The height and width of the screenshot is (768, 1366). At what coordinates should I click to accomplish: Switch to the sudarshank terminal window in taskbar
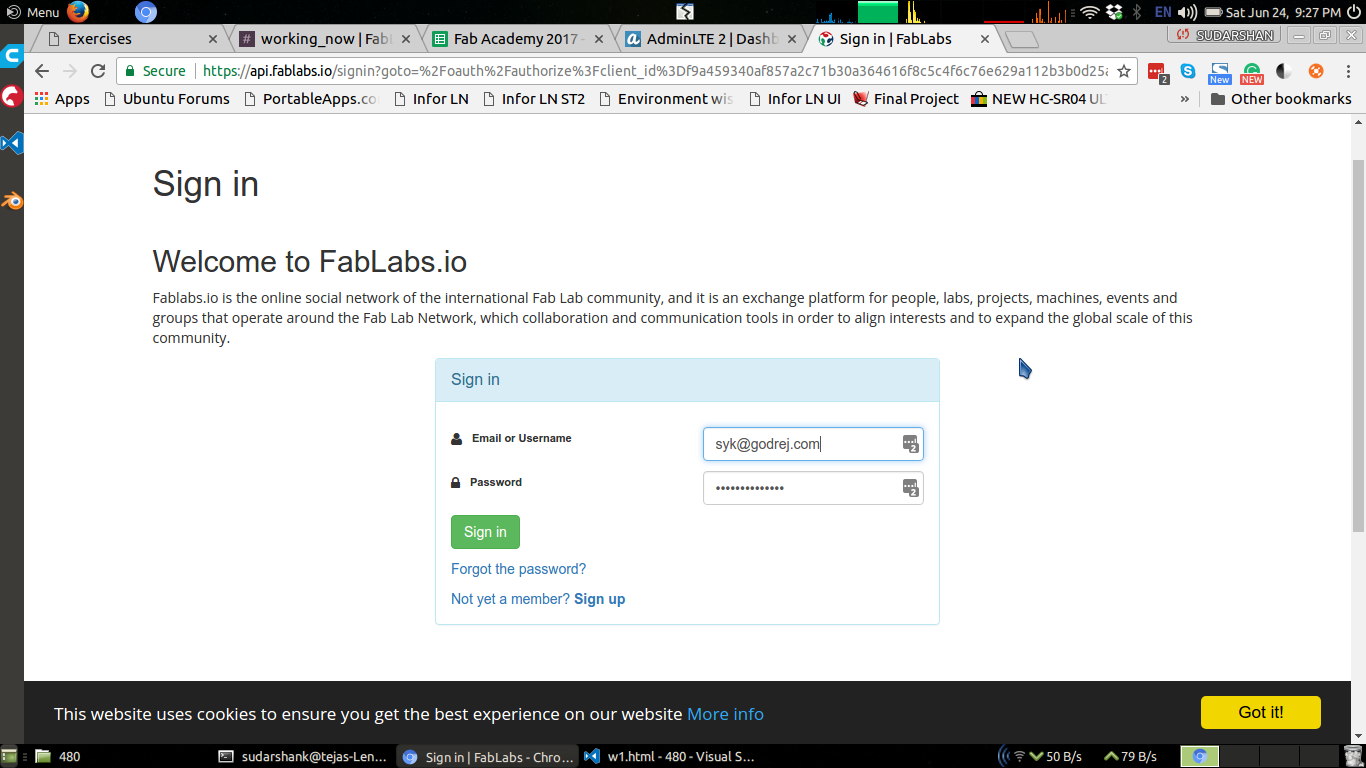coord(304,757)
